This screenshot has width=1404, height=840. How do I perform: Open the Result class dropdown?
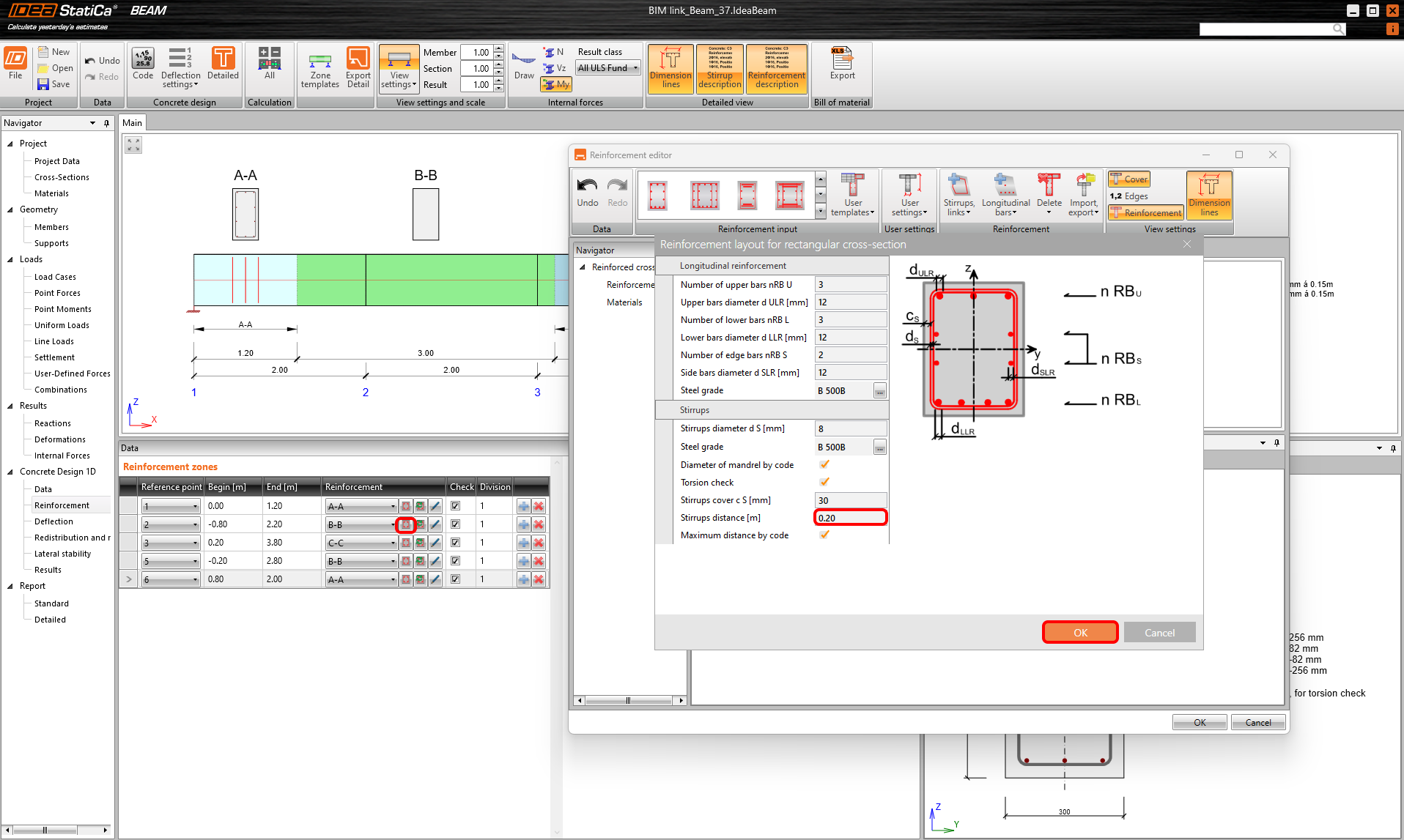[x=607, y=68]
